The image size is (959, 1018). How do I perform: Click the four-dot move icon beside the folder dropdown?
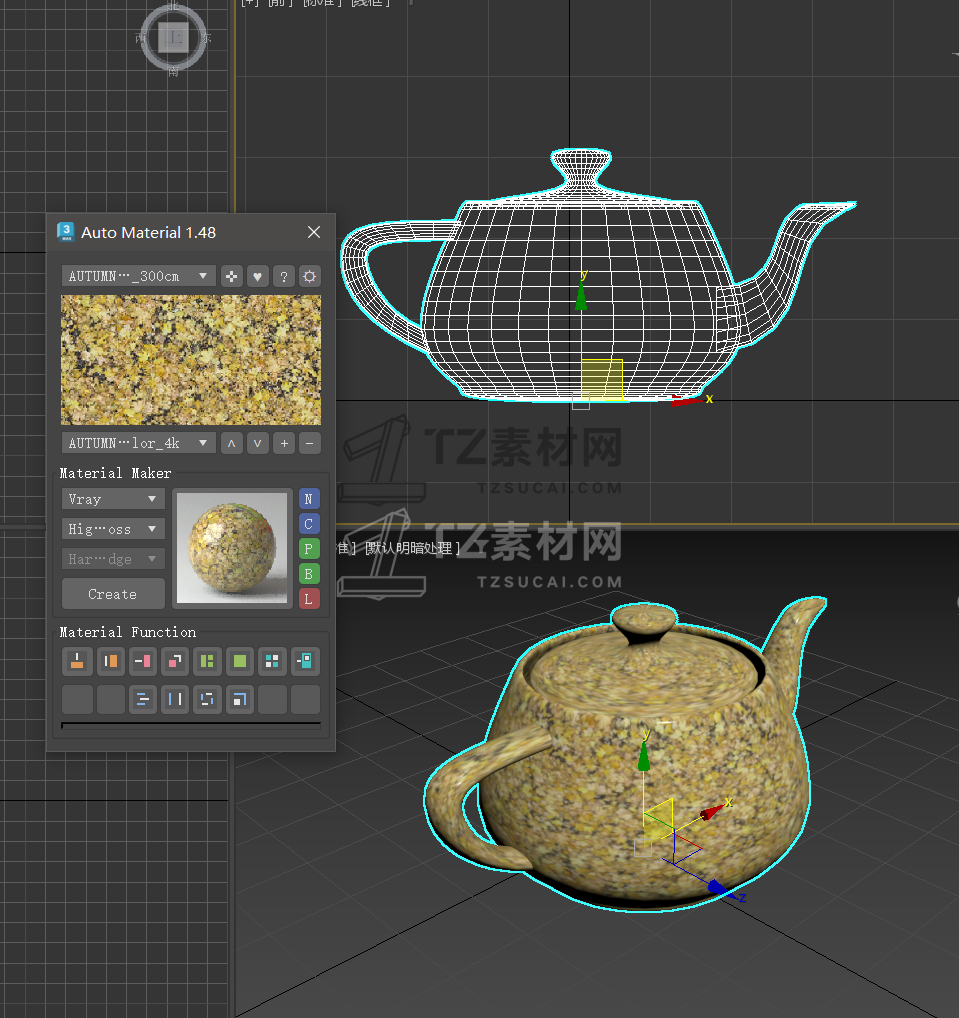click(232, 276)
